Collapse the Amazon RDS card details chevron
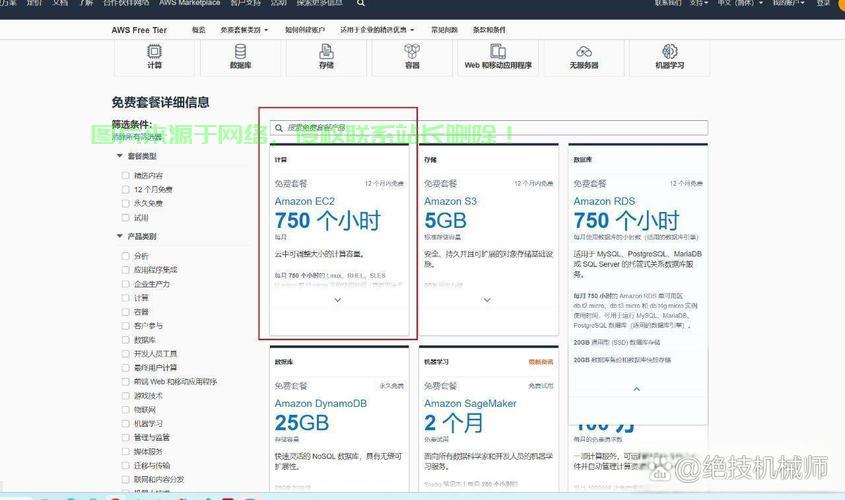The height and width of the screenshot is (500, 845). click(636, 389)
